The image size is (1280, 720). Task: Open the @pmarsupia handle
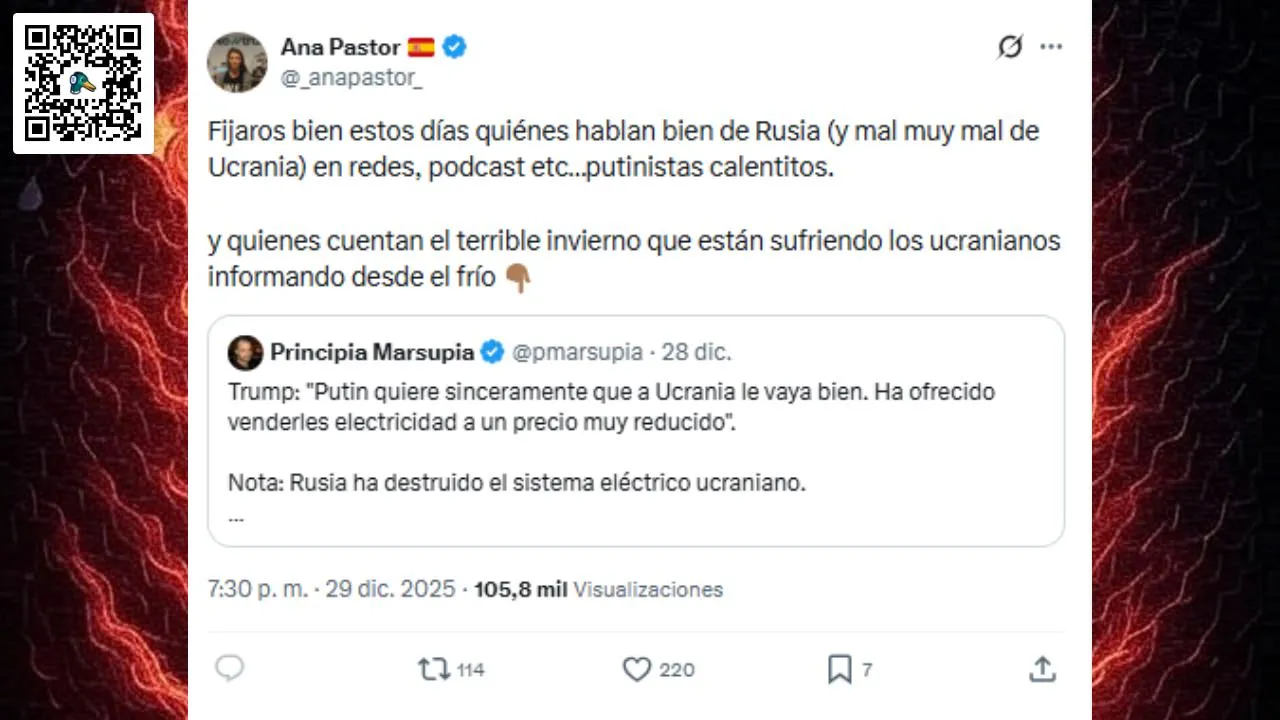tap(577, 352)
